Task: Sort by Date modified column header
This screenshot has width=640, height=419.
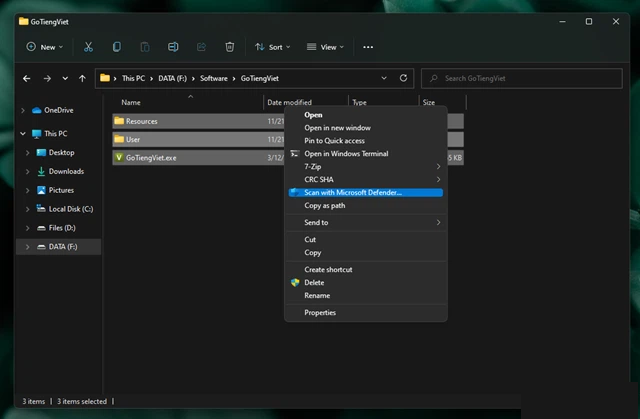Action: [289, 102]
